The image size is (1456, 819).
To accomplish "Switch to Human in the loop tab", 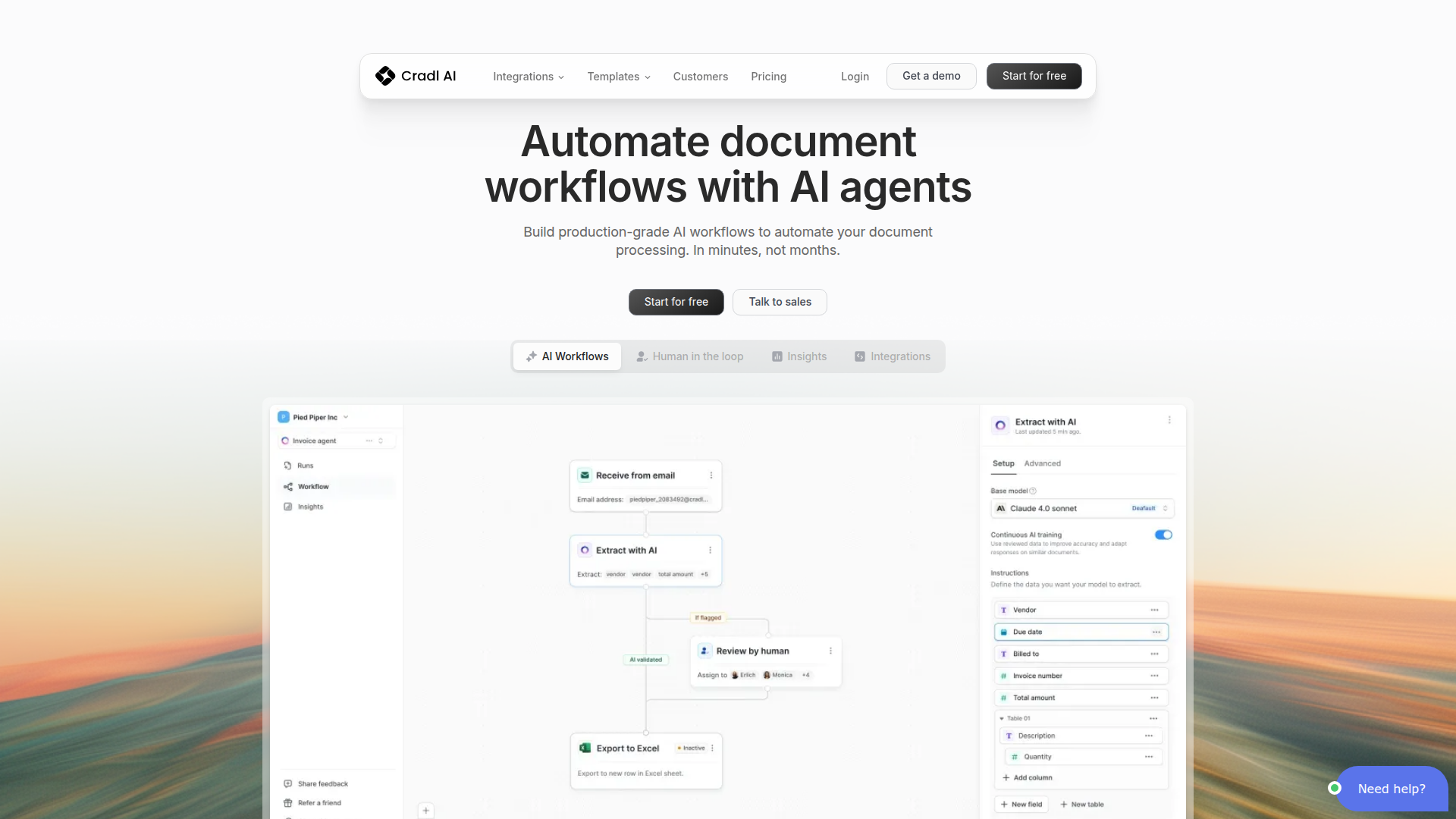I will click(x=689, y=356).
